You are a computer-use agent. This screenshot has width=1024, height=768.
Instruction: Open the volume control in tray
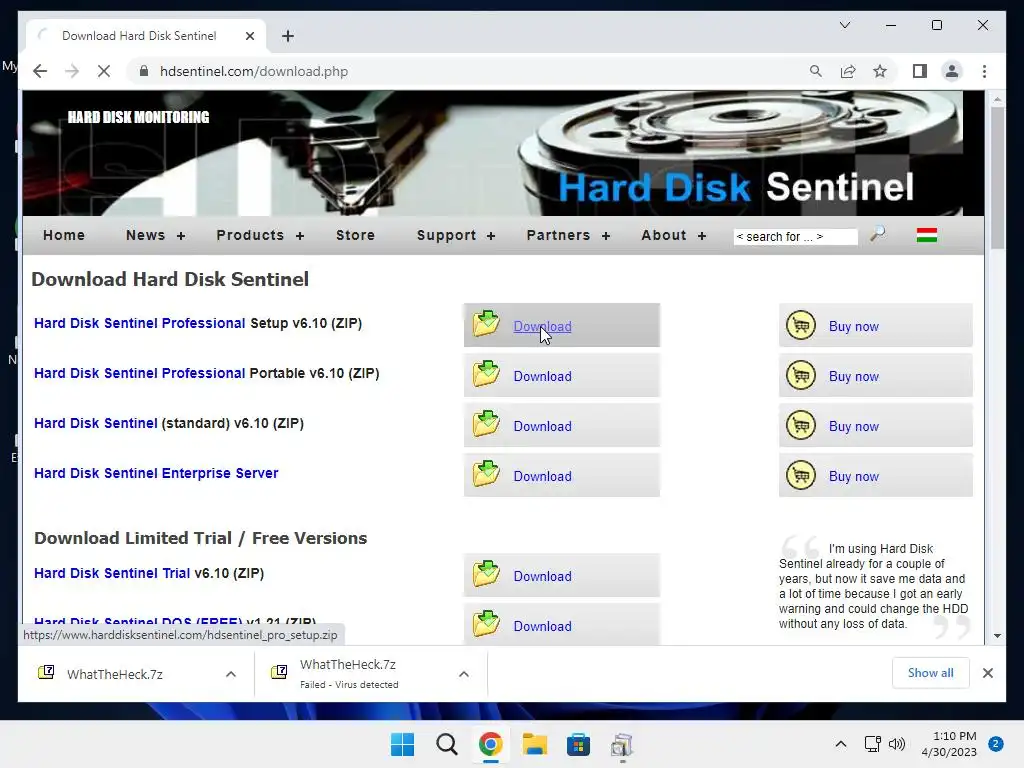tap(897, 744)
